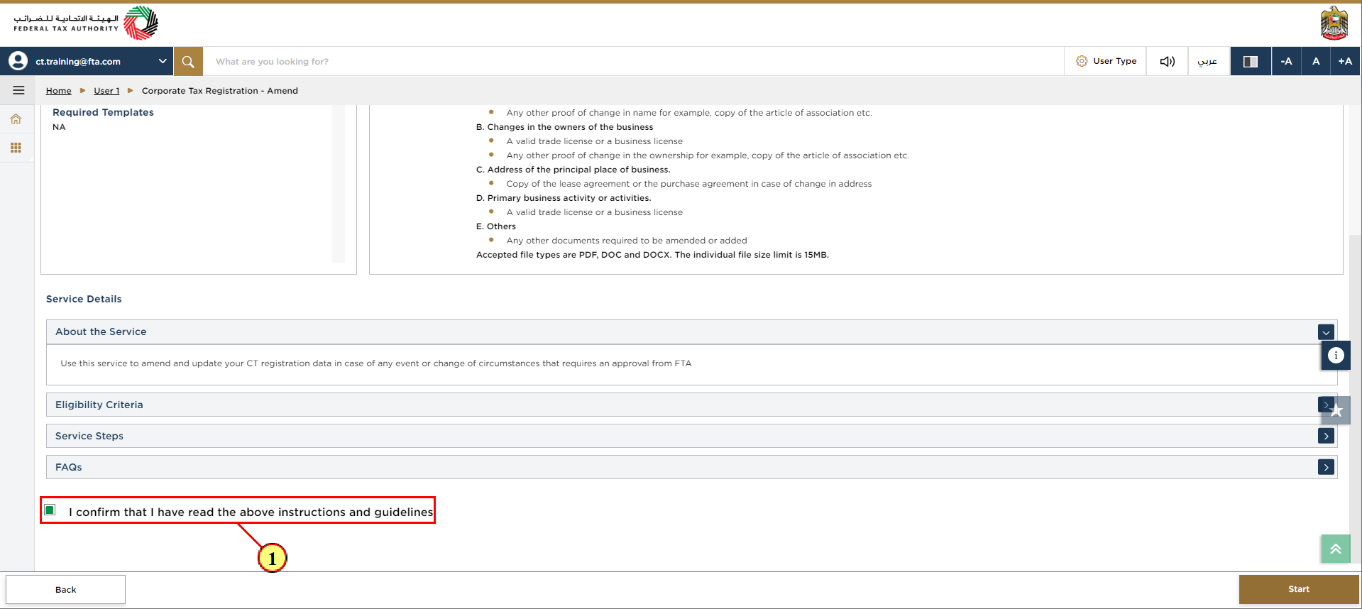Expand the Eligibility Criteria section

coord(1326,405)
